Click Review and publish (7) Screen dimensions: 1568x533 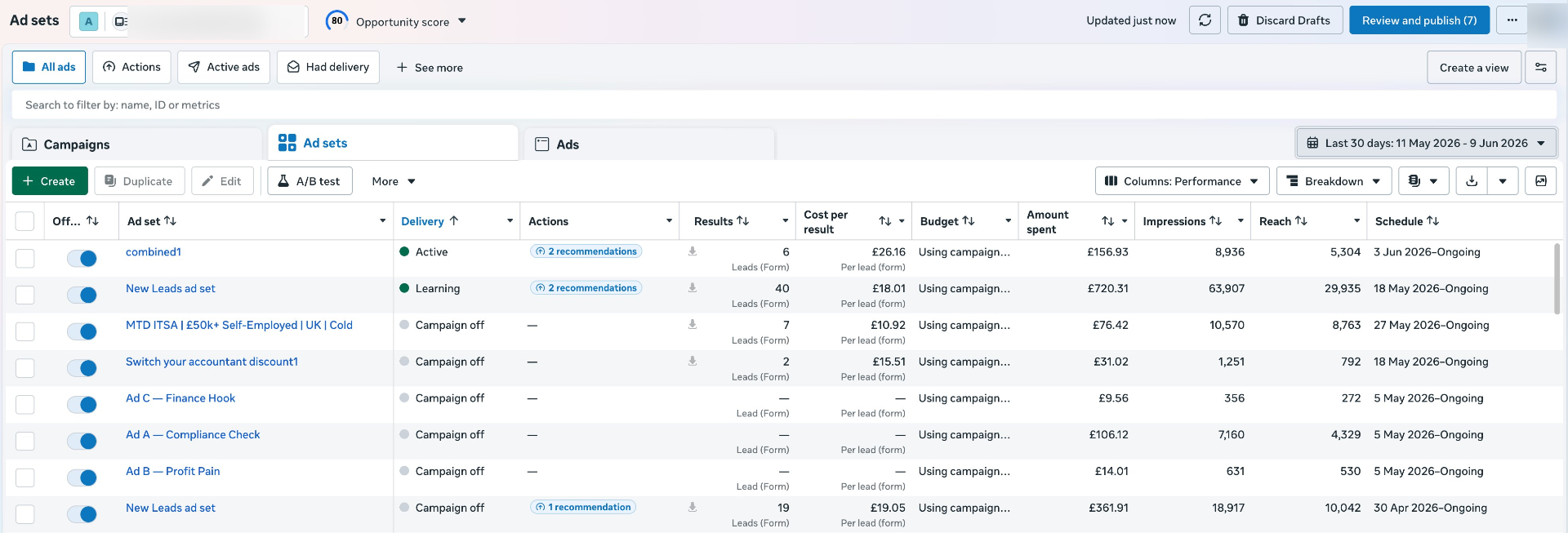pyautogui.click(x=1419, y=20)
